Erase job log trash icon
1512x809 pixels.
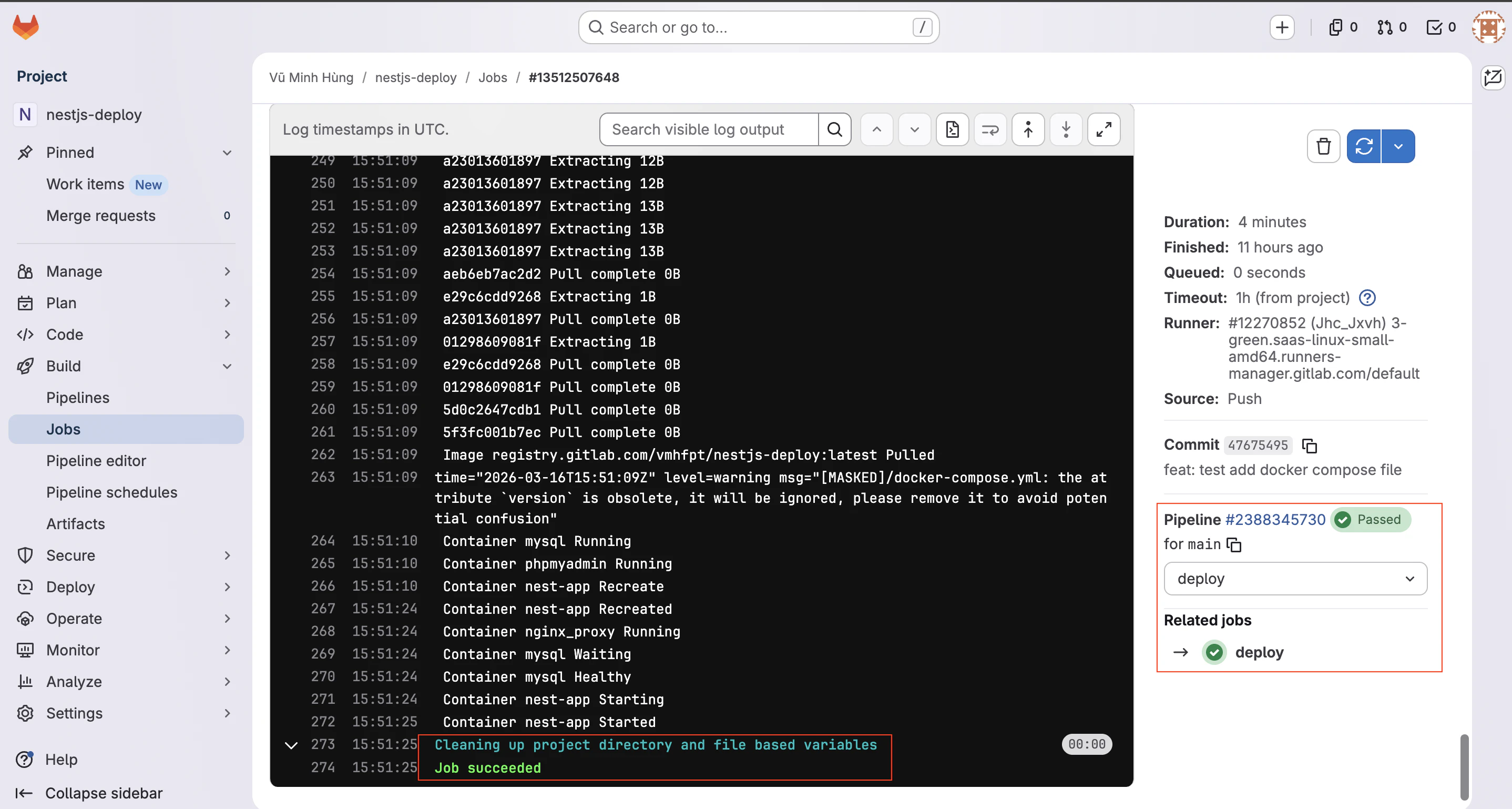(x=1323, y=146)
